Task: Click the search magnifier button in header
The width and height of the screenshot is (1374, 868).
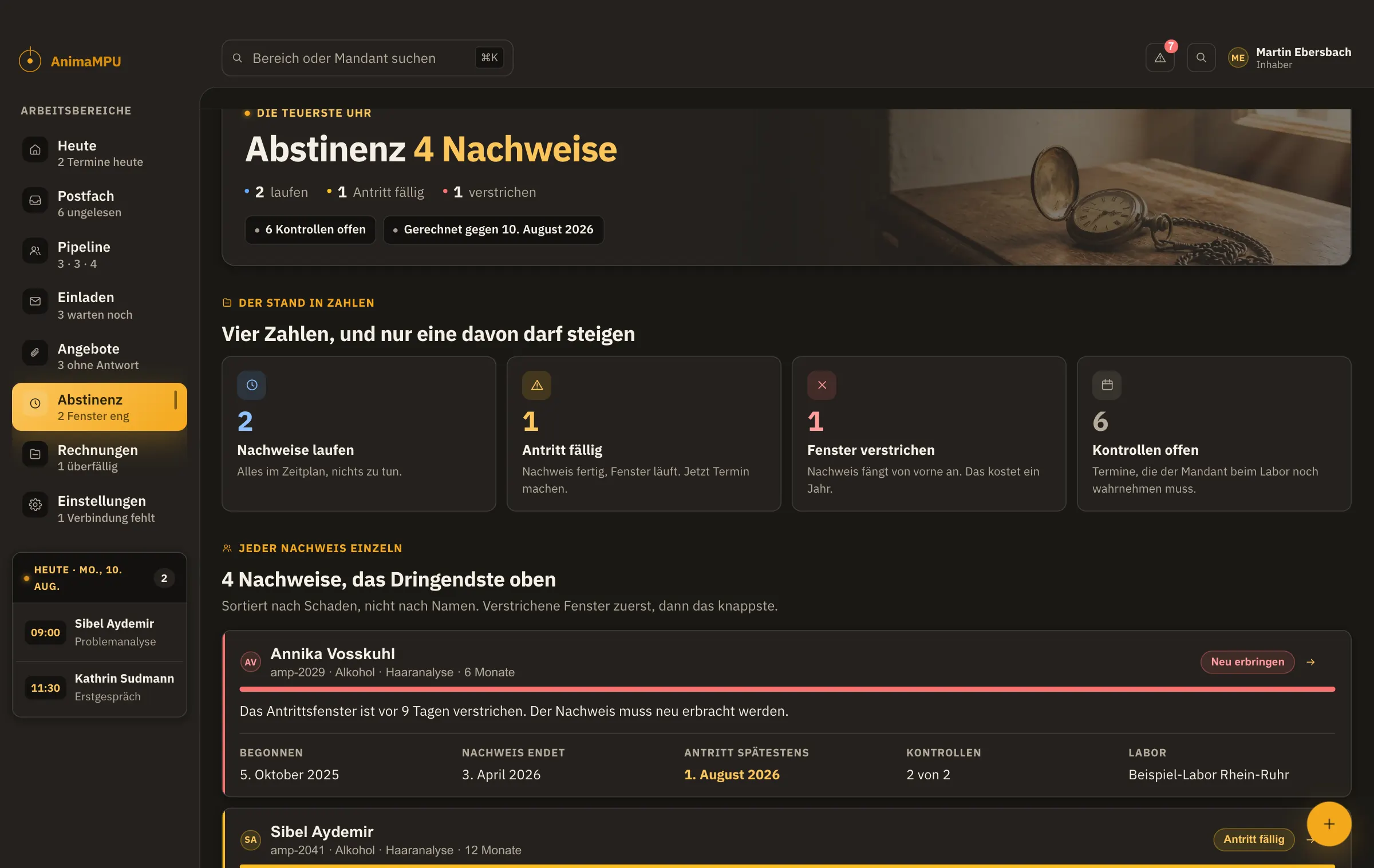Action: [1201, 58]
